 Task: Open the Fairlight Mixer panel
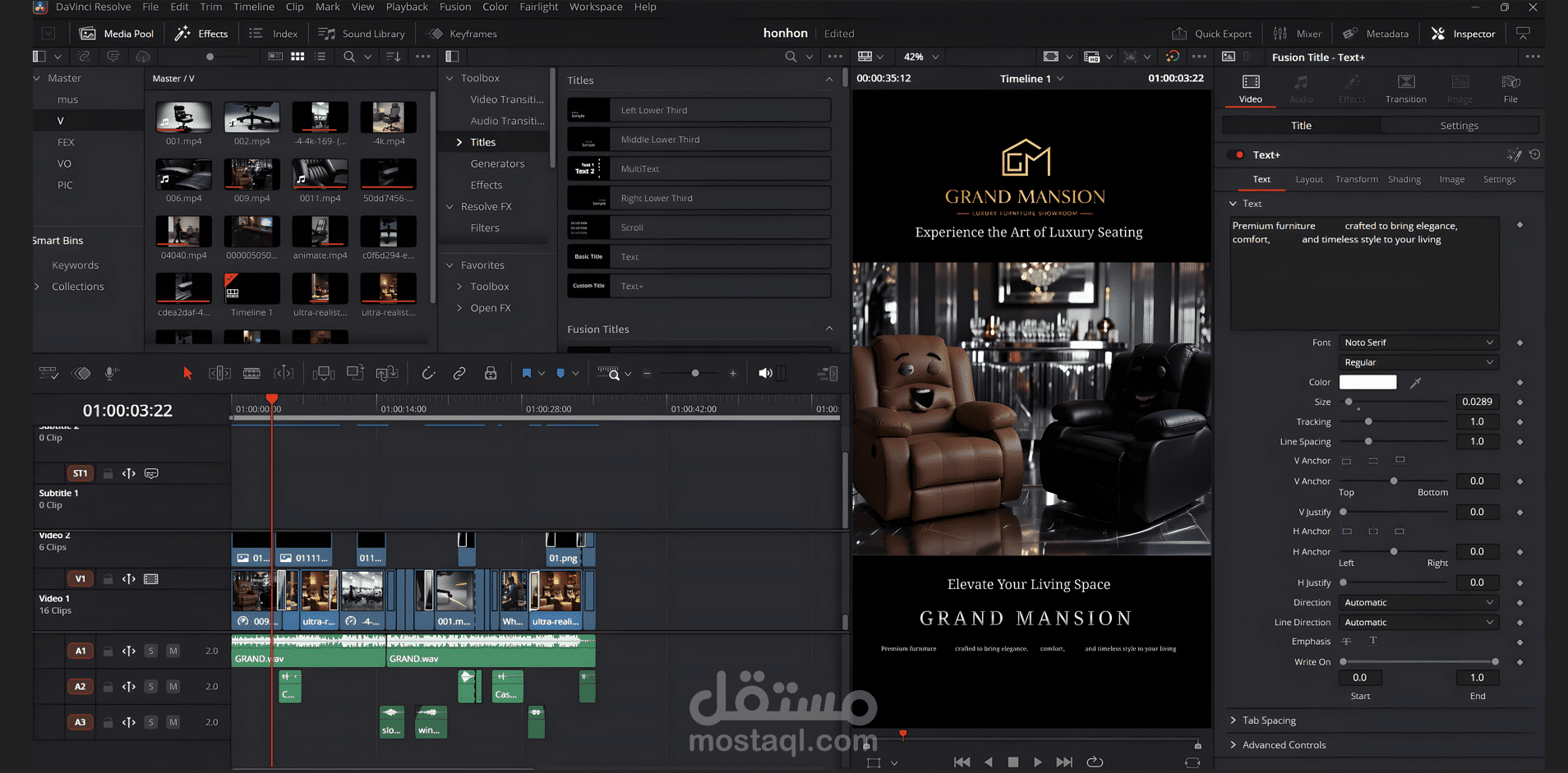click(1297, 34)
